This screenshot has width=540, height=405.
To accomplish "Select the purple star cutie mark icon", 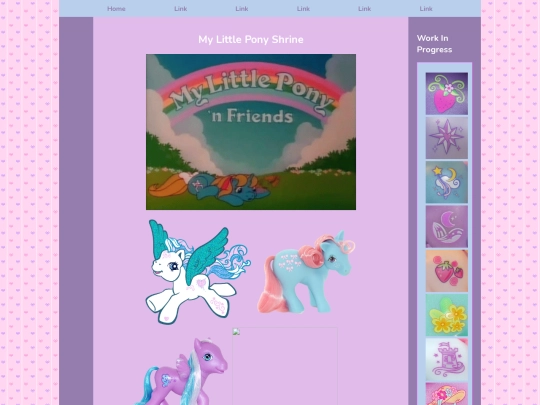I will (447, 137).
